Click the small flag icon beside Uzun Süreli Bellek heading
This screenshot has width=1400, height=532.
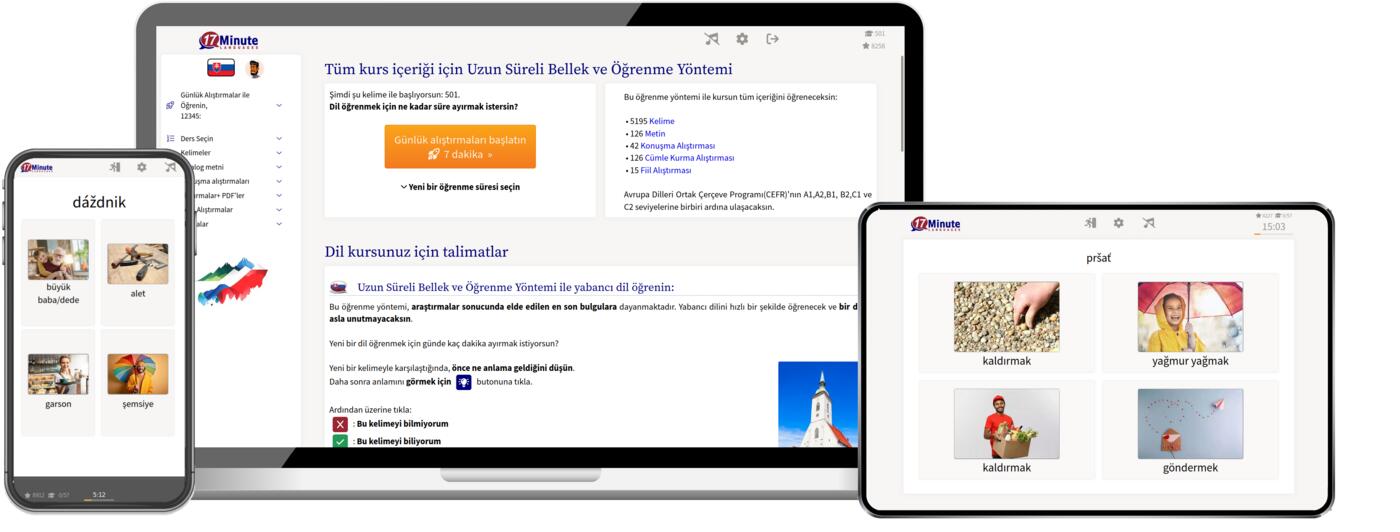click(339, 287)
